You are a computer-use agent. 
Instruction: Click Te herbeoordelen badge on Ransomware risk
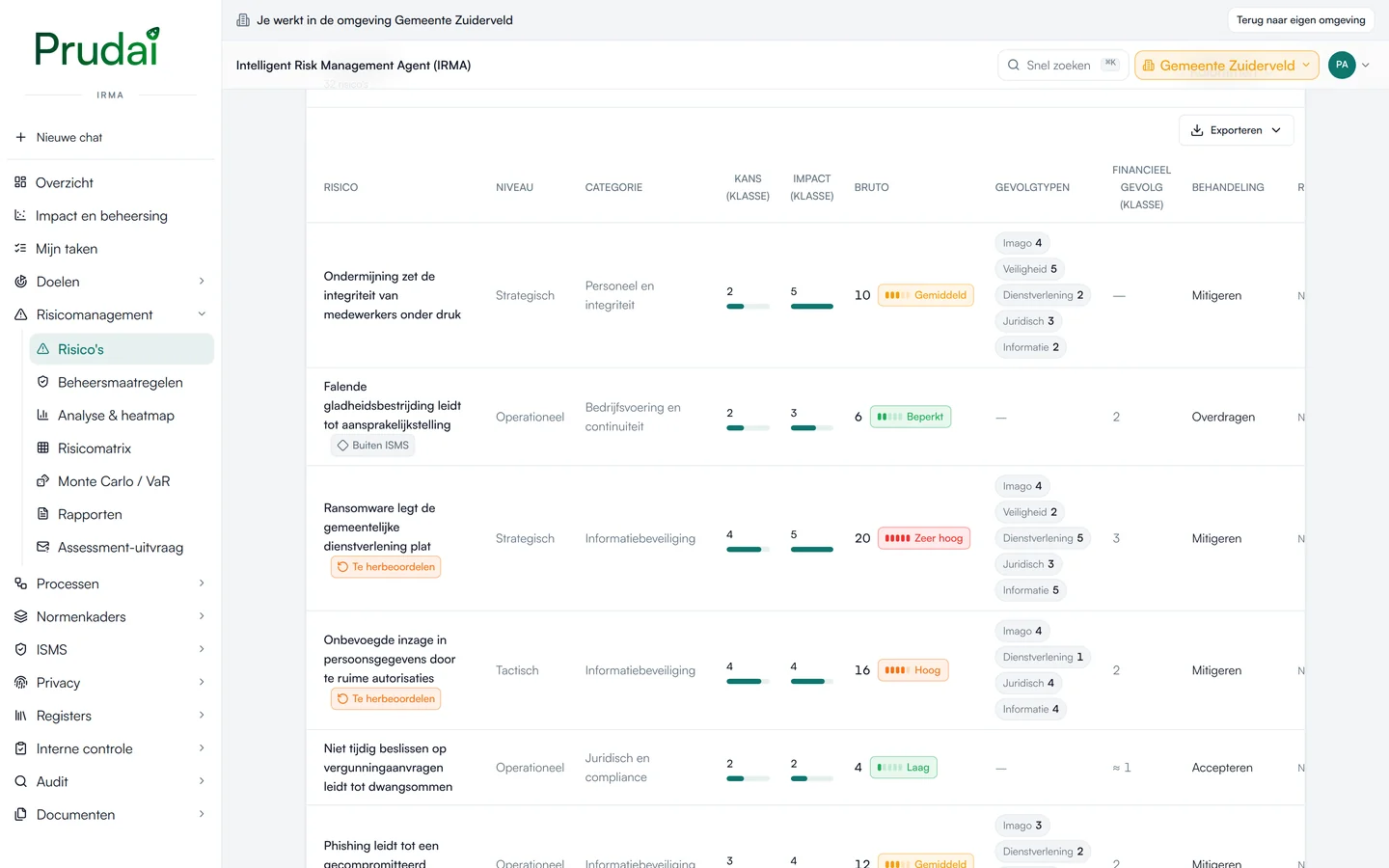[386, 567]
